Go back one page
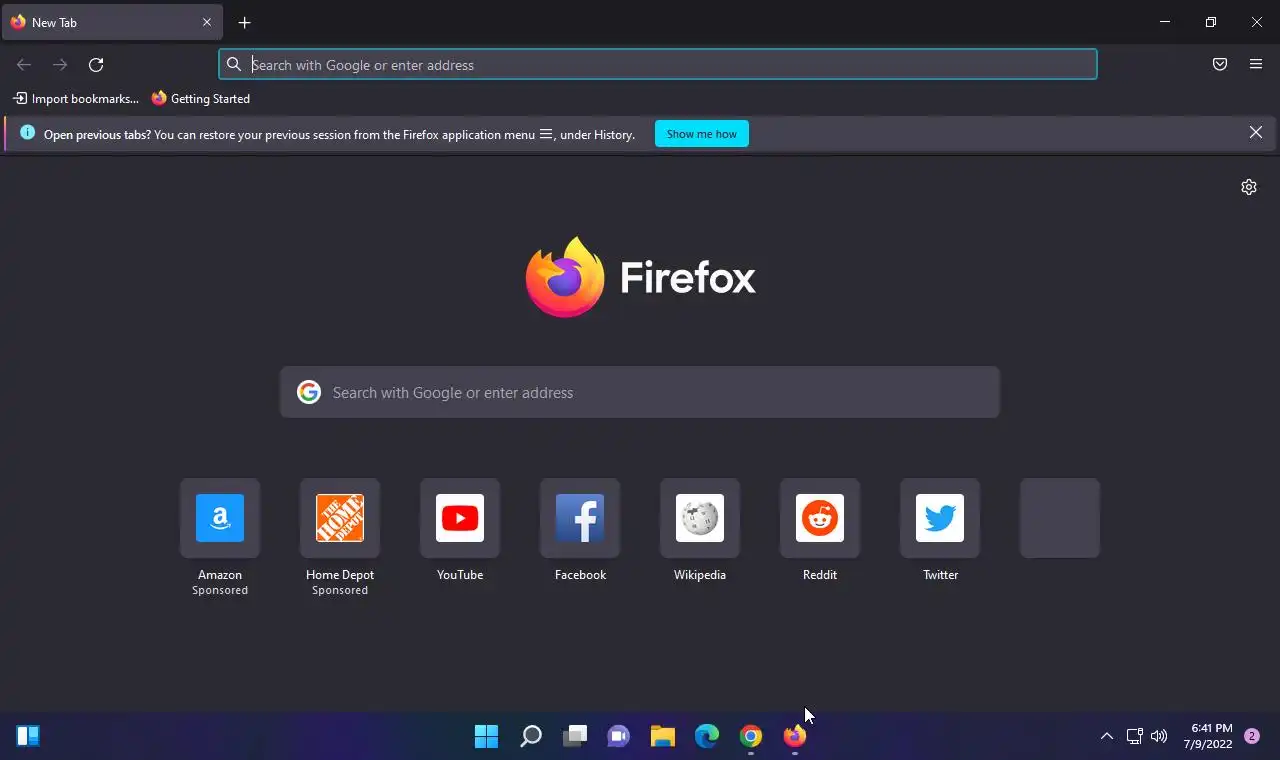 pos(24,65)
